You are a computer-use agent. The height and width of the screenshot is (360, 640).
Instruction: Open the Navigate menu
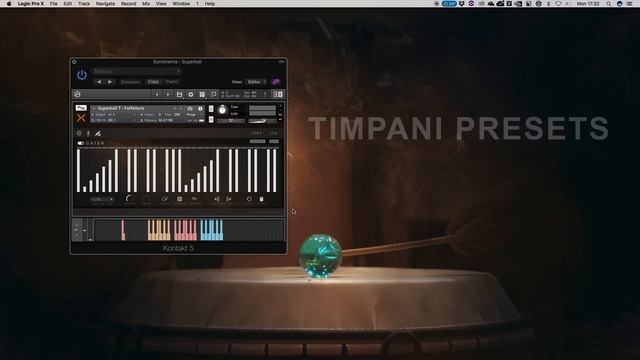105,4
